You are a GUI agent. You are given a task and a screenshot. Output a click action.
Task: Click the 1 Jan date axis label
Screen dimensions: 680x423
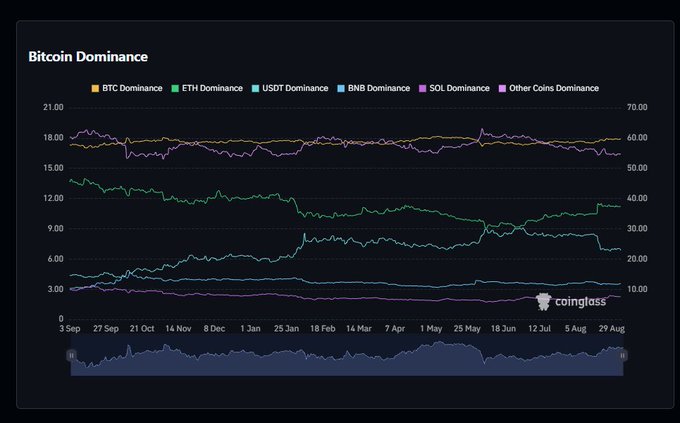(x=250, y=329)
